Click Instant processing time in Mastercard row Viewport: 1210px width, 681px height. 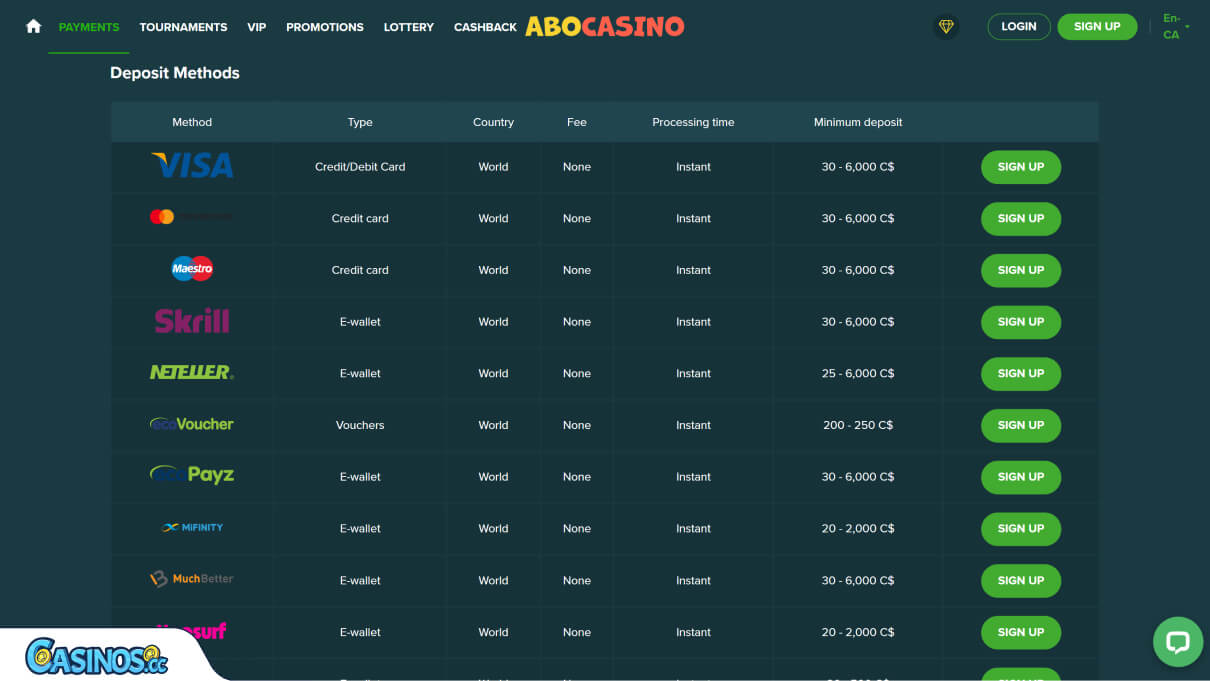(693, 218)
